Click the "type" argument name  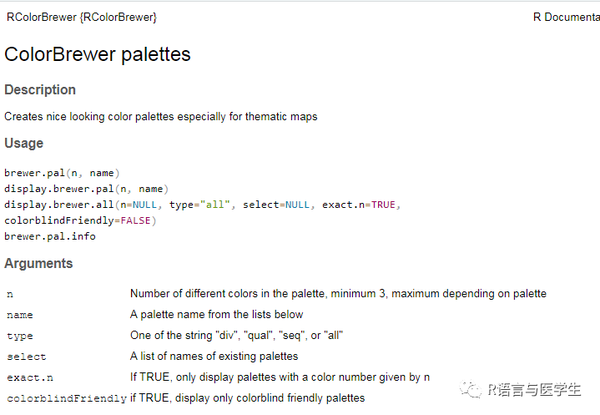(x=19, y=335)
